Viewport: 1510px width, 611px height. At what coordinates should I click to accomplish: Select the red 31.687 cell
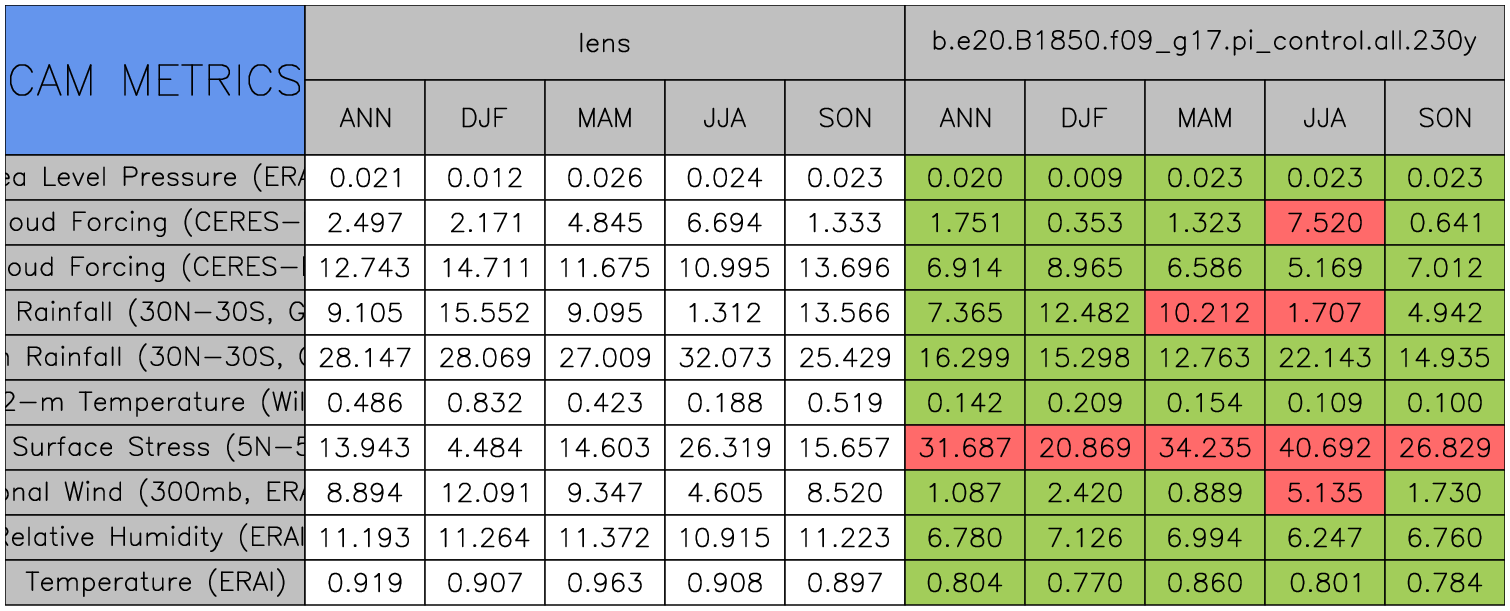point(964,447)
